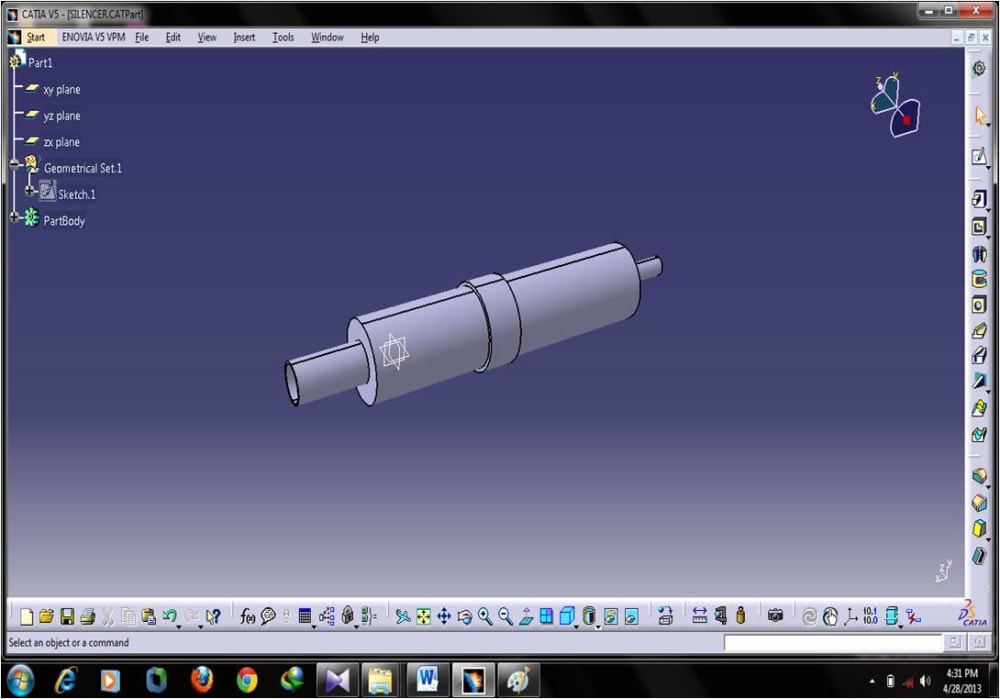Viewport: 1000px width, 699px height.
Task: Click the Print icon in bottom toolbar
Action: pos(87,616)
